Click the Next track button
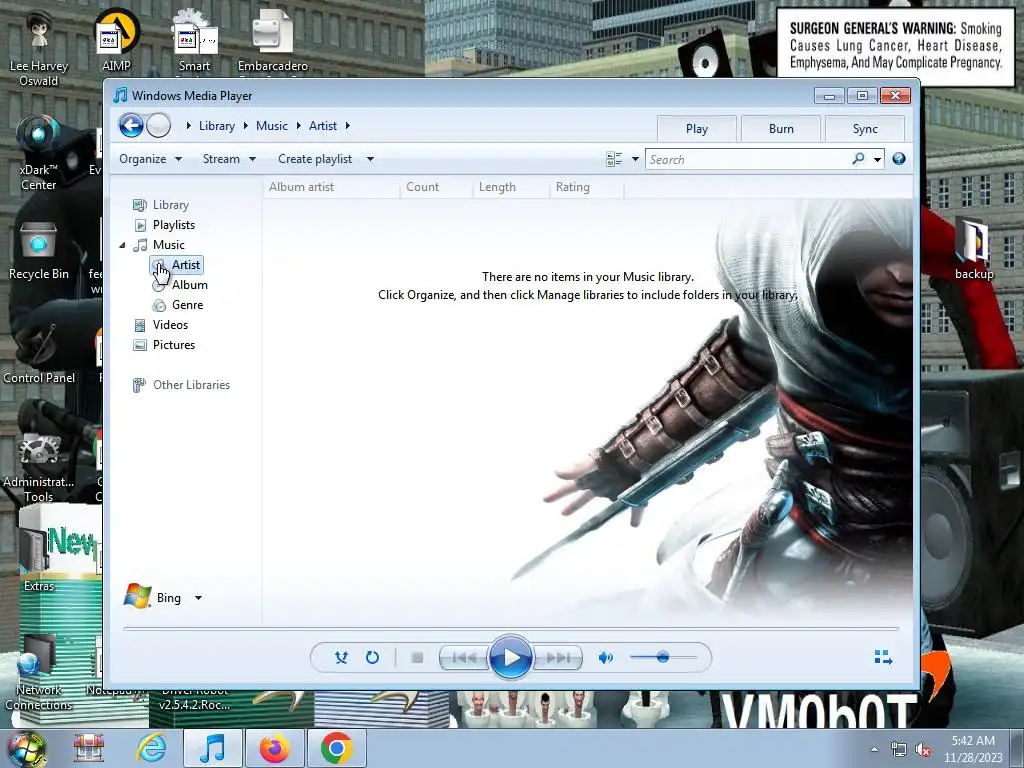 click(557, 658)
